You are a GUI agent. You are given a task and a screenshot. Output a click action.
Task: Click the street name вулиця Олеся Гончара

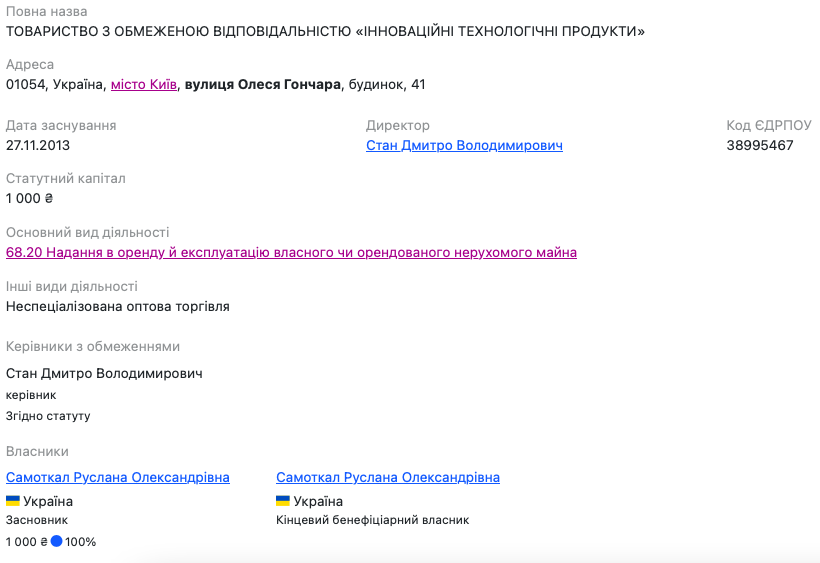(x=263, y=85)
